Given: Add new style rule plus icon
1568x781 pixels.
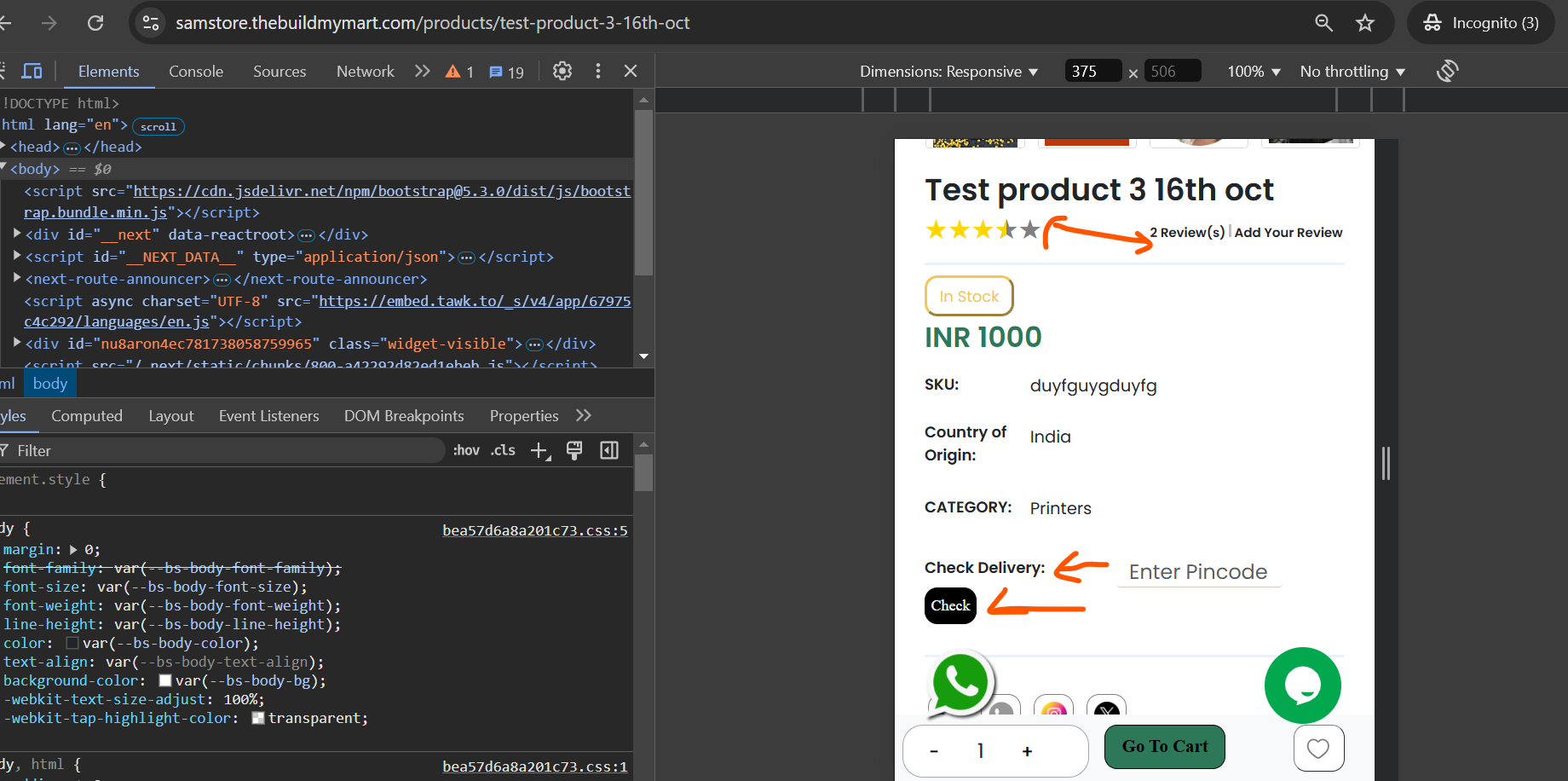Looking at the screenshot, I should 540,450.
